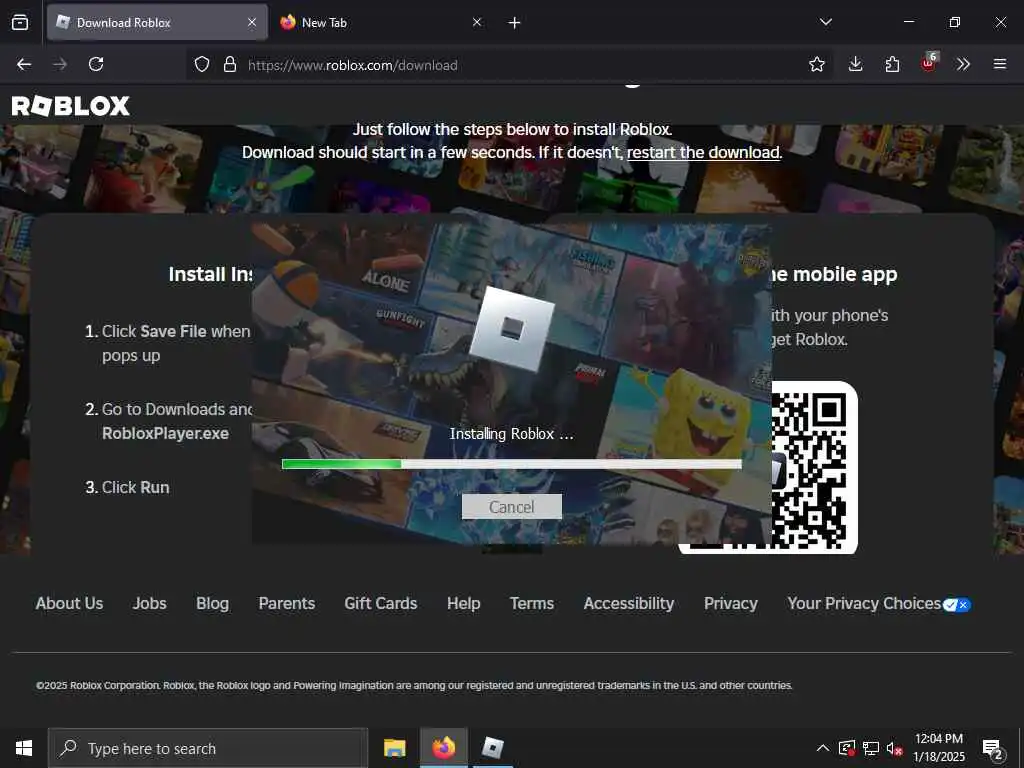The height and width of the screenshot is (768, 1024).
Task: Click the Roblox installer logo tile
Action: point(512,328)
